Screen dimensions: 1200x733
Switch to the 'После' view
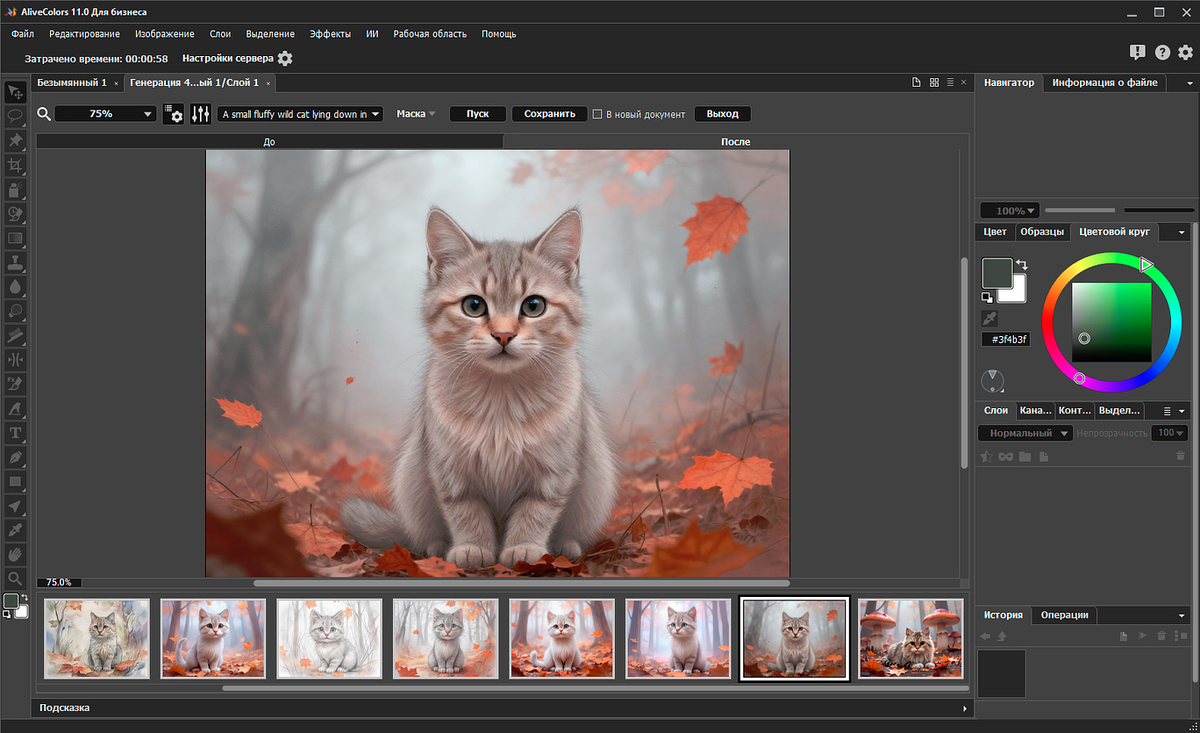[735, 142]
